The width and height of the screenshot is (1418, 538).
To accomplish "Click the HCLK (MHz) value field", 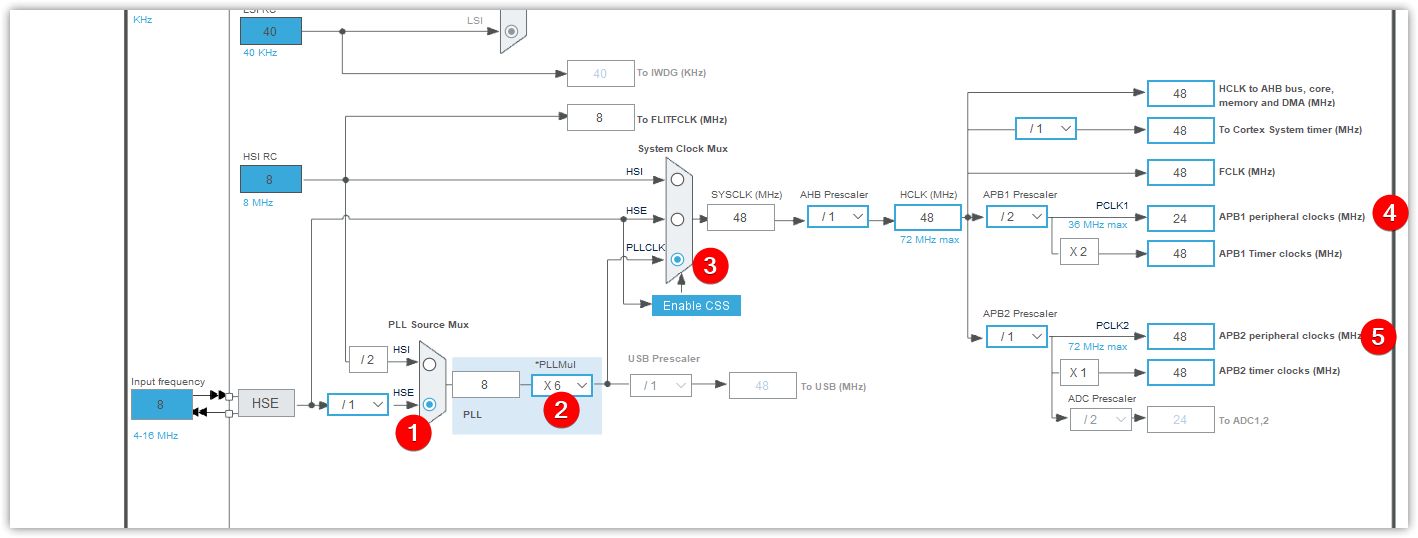I will 927,217.
